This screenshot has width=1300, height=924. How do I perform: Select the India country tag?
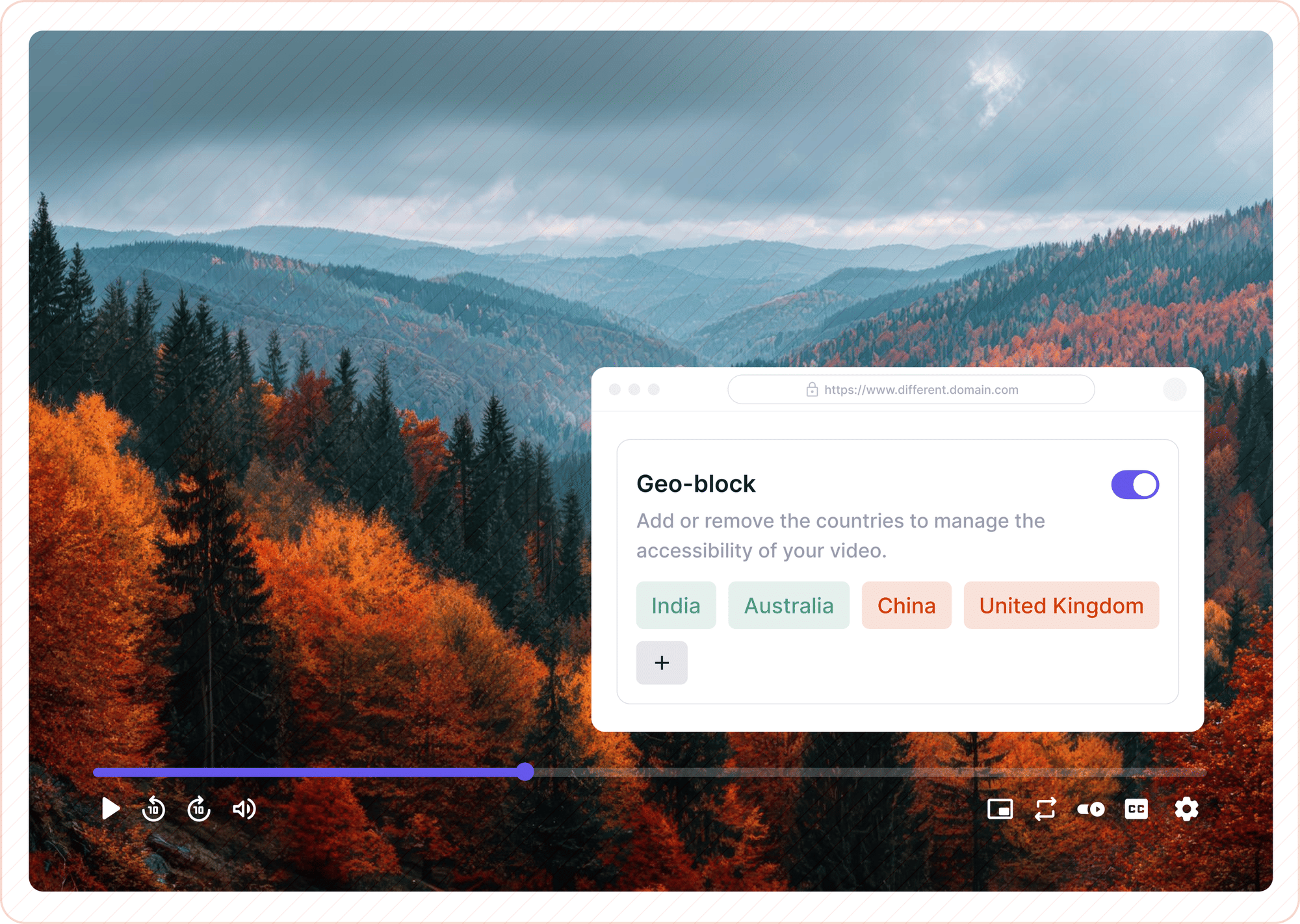point(676,605)
